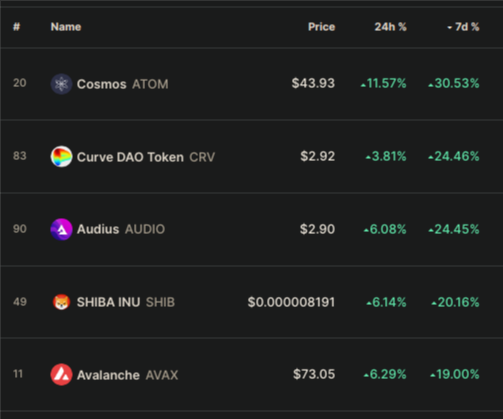Screen dimensions: 503x419
Task: Open the SHIBA INU SHIB link
Action: pos(126,302)
